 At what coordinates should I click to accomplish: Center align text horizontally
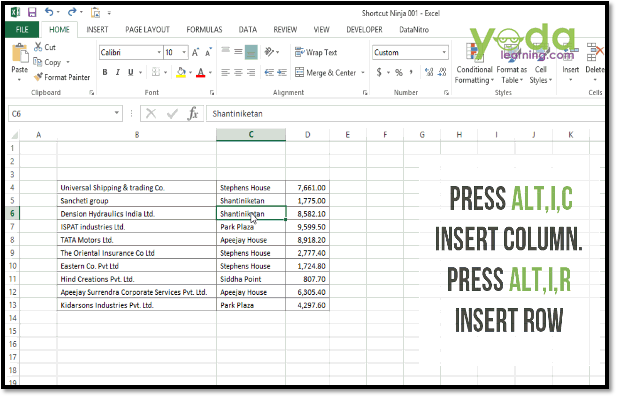click(x=238, y=72)
